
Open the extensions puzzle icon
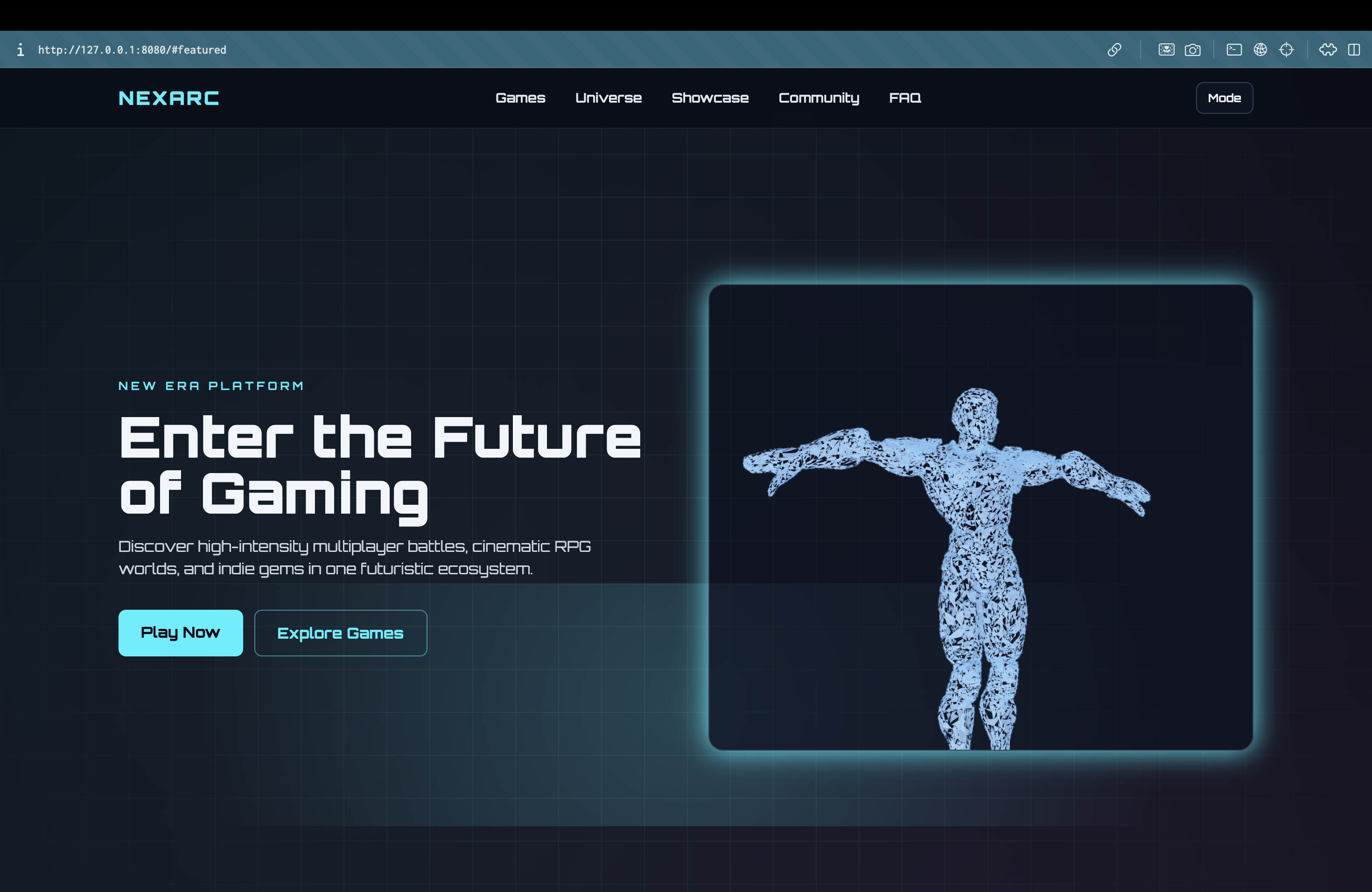[x=1327, y=49]
